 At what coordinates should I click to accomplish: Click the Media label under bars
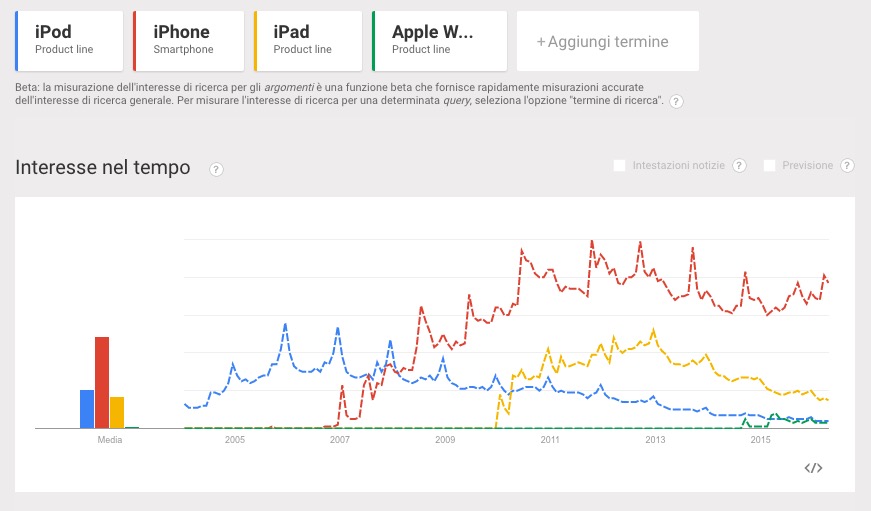coord(110,440)
